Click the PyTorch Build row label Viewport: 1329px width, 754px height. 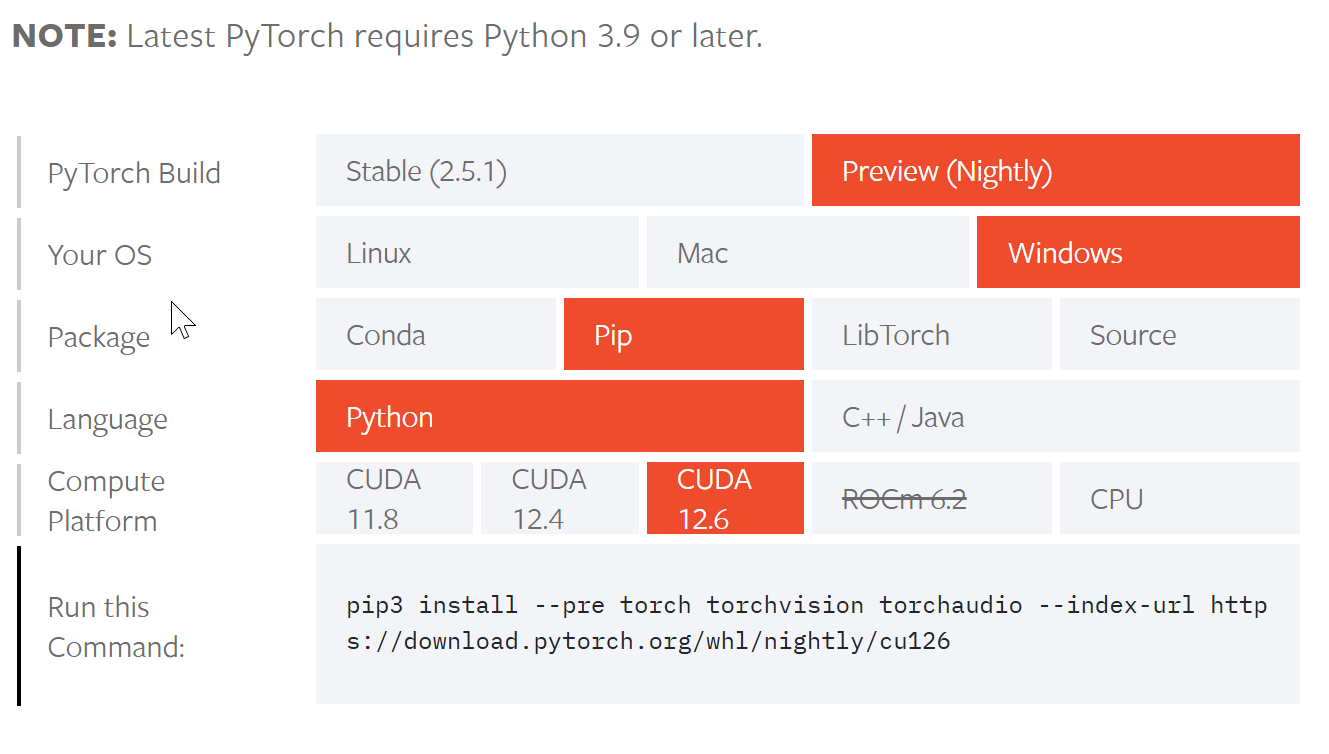[134, 173]
